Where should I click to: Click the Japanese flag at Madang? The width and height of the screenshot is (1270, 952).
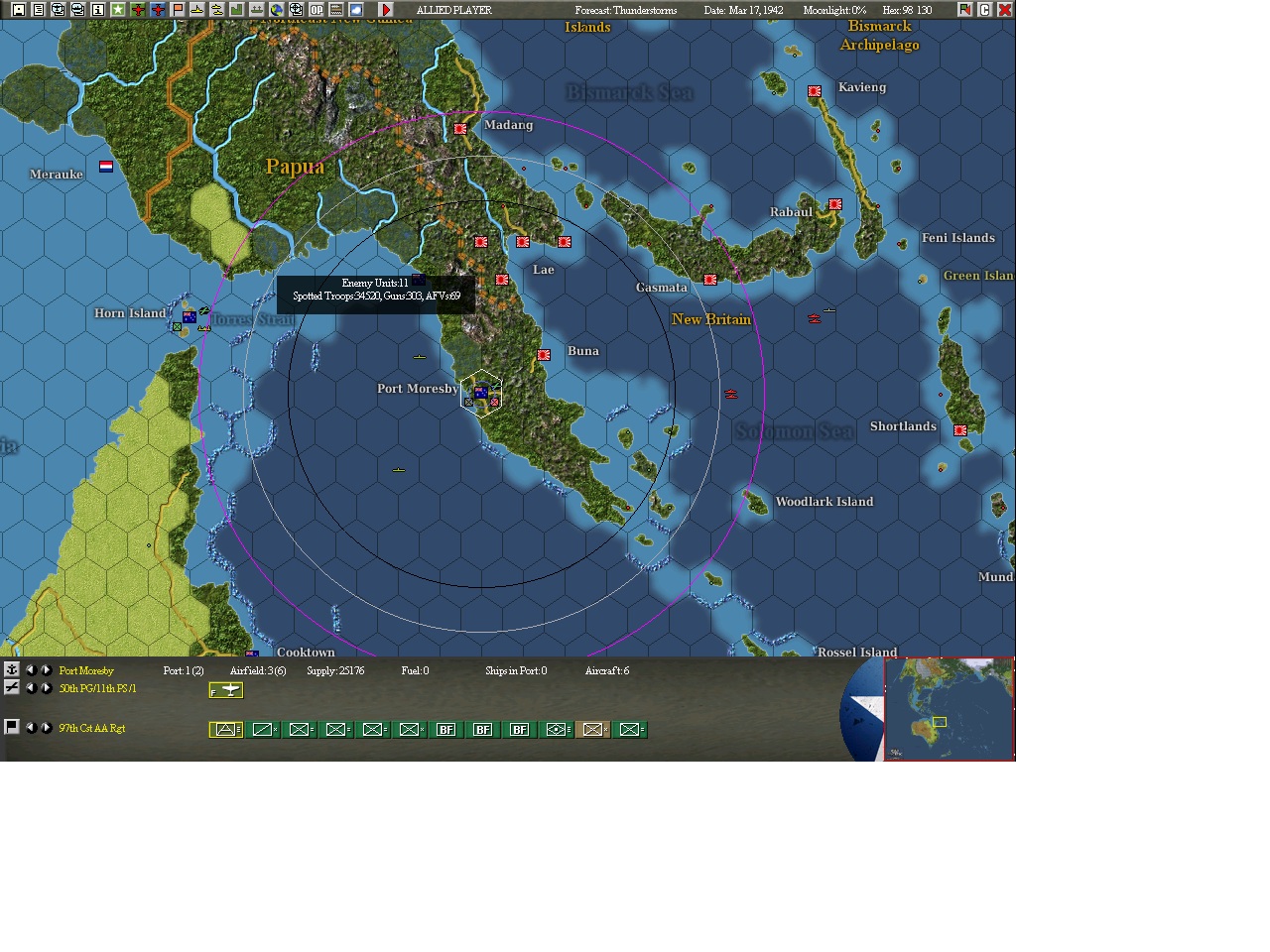[x=460, y=129]
